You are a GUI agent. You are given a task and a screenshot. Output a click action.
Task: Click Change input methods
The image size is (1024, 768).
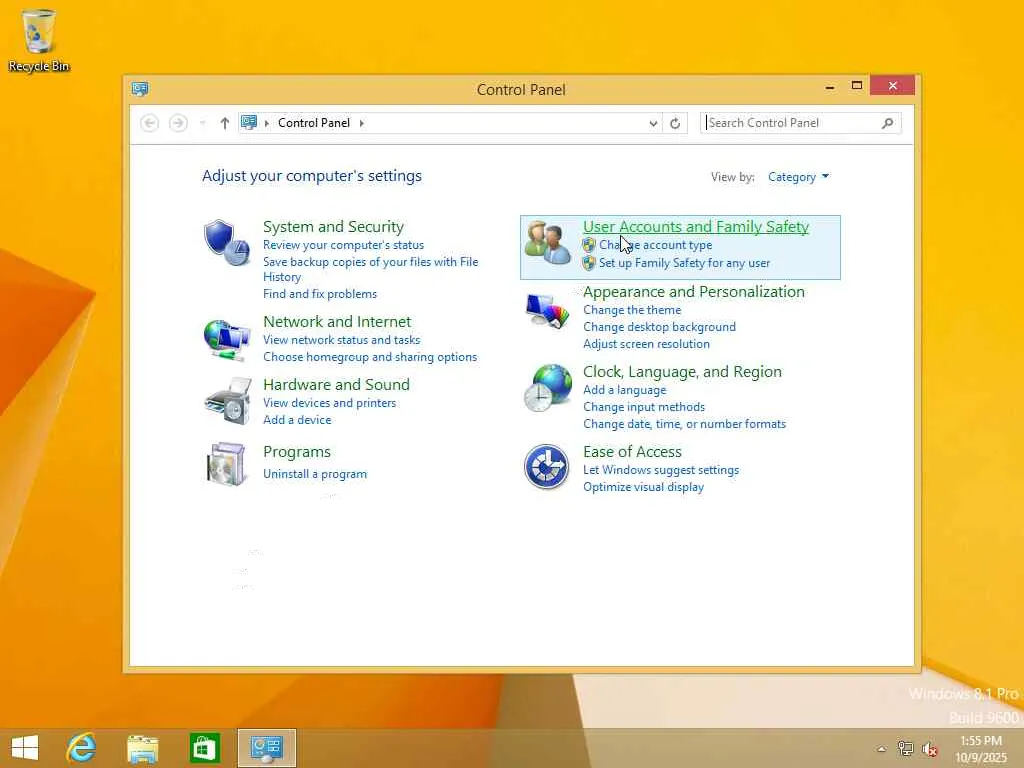(x=644, y=407)
